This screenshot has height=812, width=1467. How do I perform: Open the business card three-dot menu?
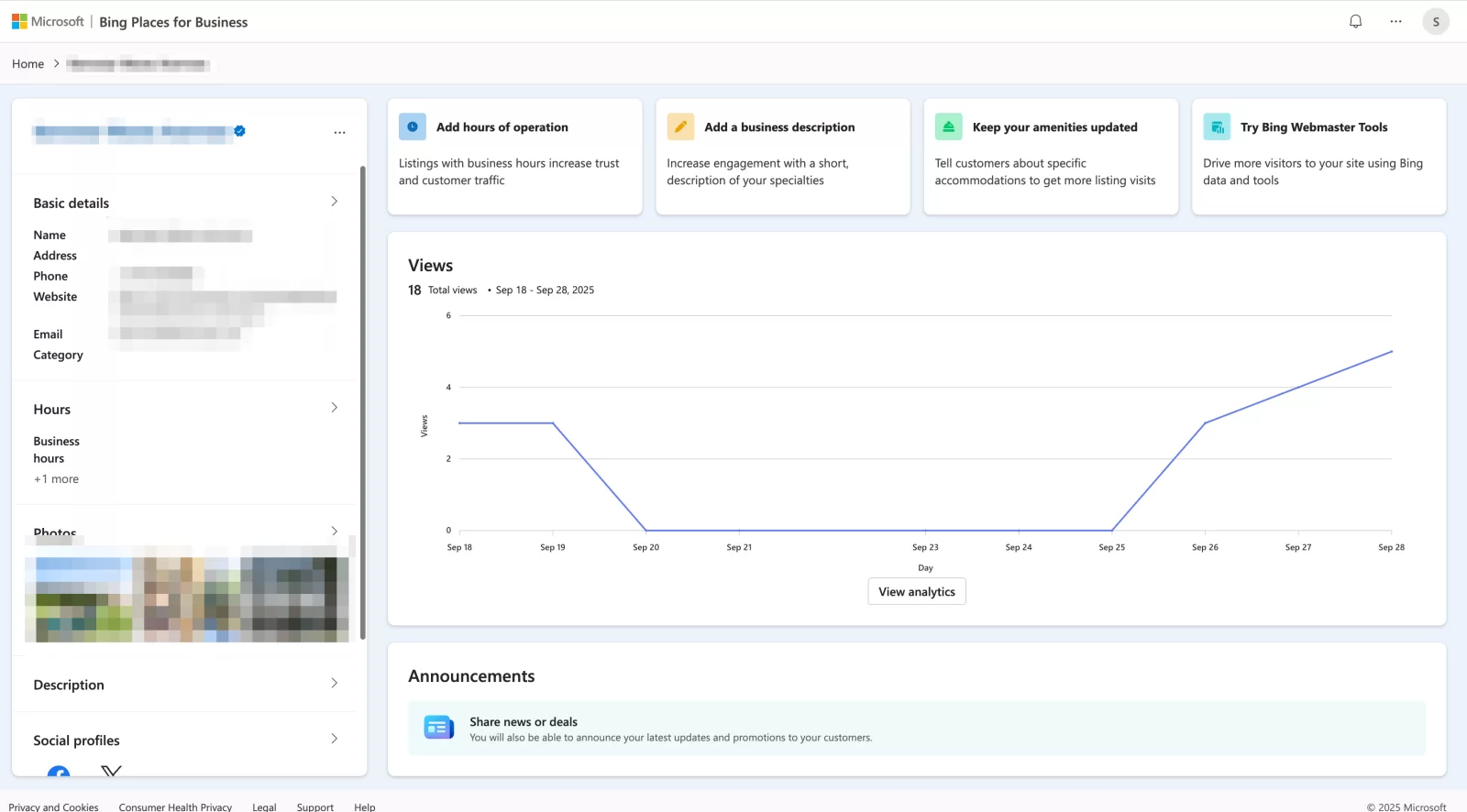[x=339, y=132]
